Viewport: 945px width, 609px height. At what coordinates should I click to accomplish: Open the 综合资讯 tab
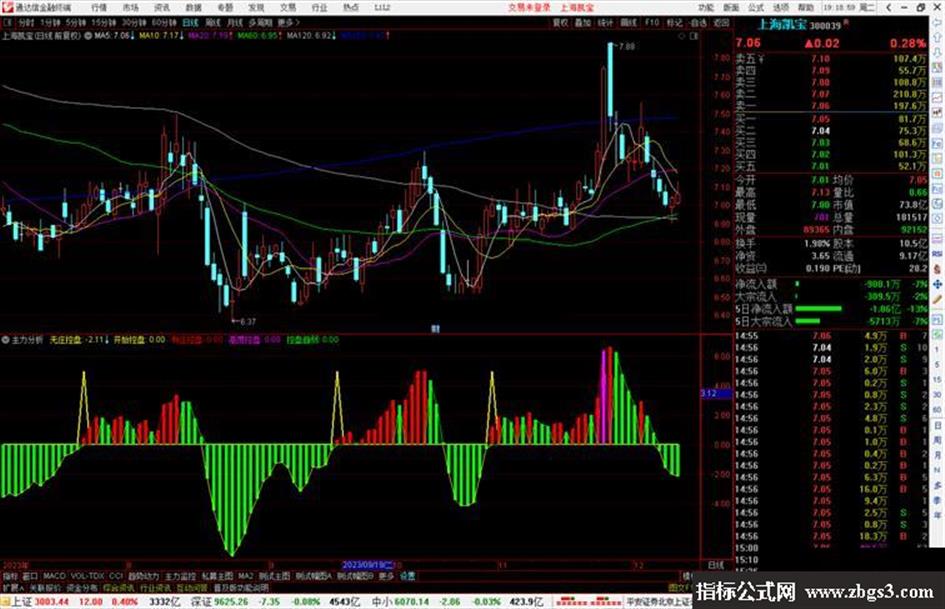(119, 588)
